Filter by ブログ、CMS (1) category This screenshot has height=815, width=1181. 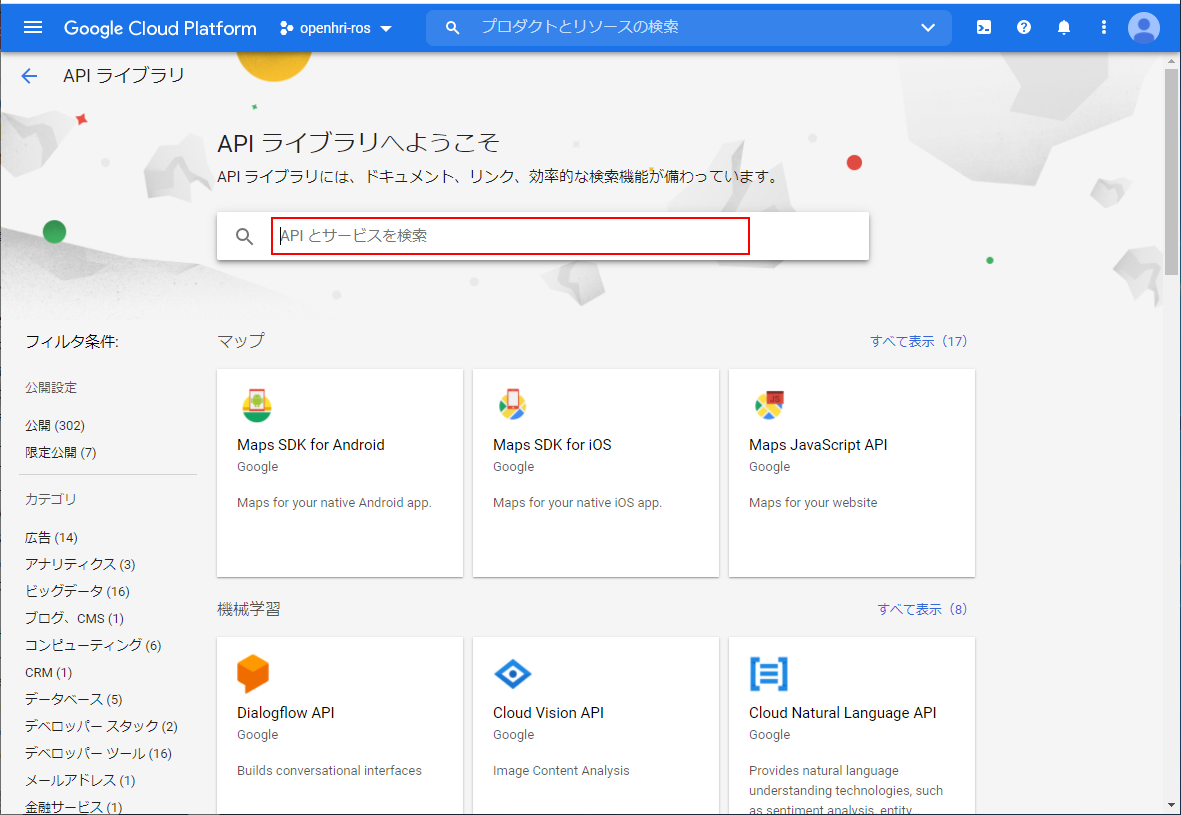tap(74, 618)
